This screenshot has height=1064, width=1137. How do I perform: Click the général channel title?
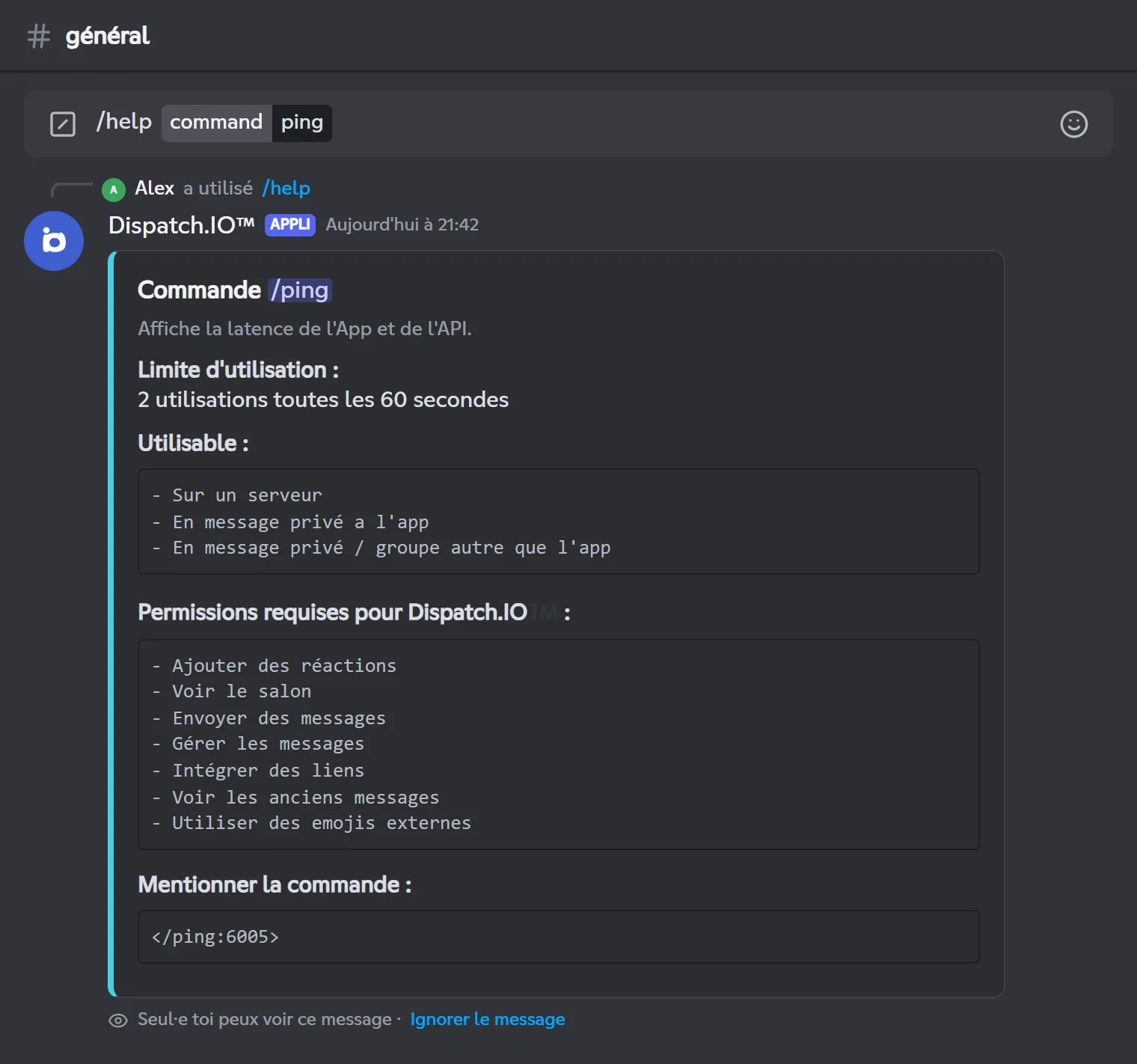coord(108,36)
